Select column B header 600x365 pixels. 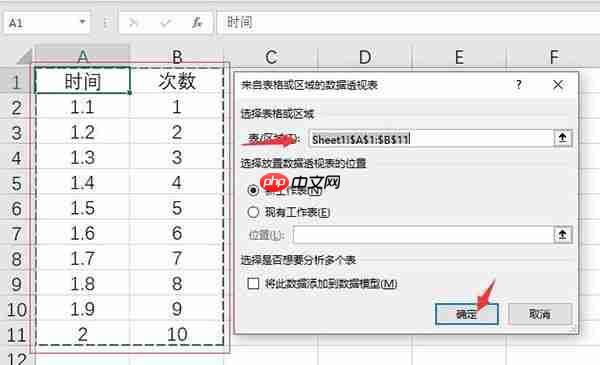click(177, 57)
